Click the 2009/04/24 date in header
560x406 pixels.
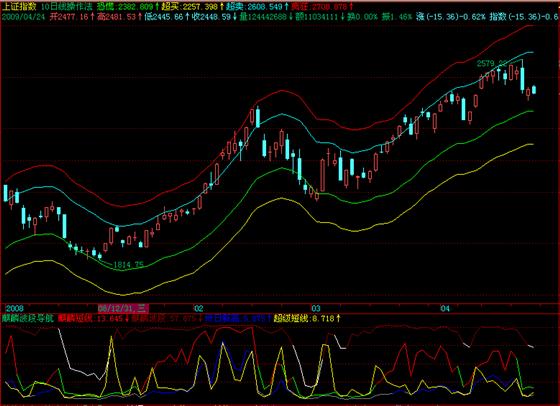pos(24,16)
